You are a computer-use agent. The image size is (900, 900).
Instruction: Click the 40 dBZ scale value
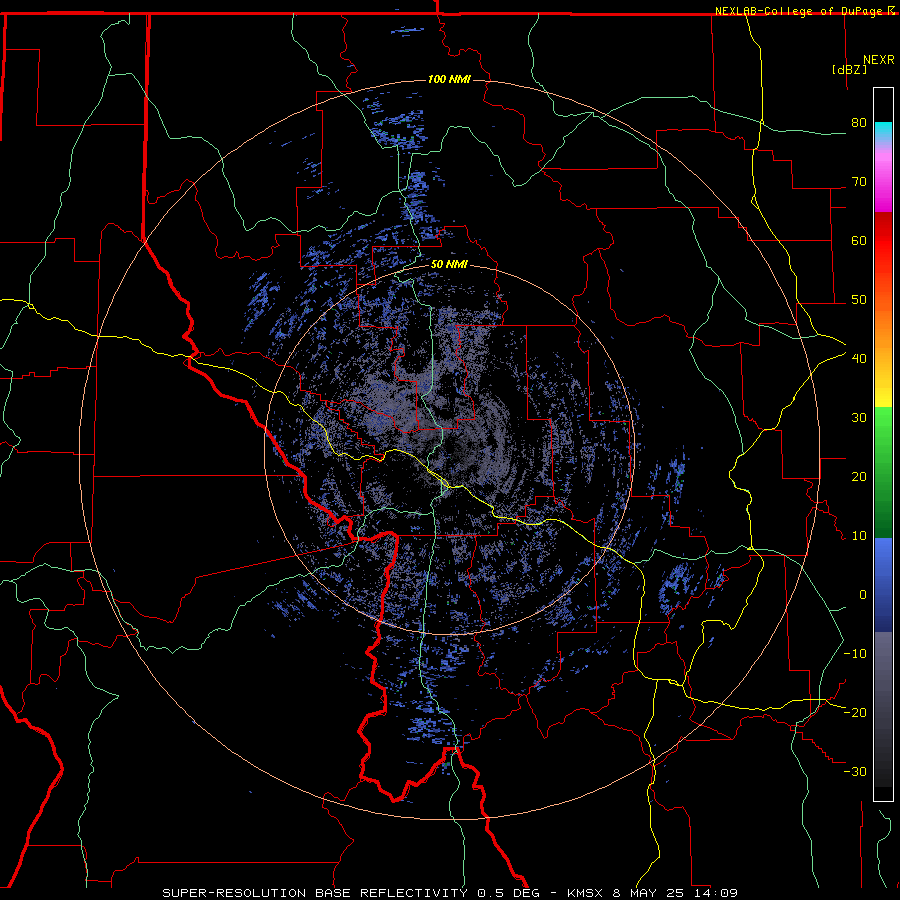click(x=859, y=359)
